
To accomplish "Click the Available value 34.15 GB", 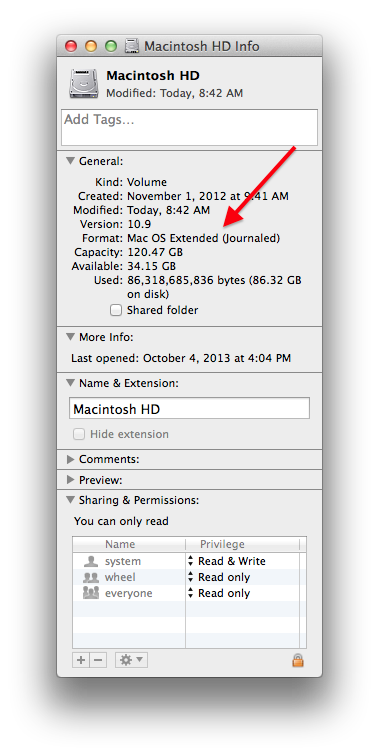I will (x=151, y=266).
